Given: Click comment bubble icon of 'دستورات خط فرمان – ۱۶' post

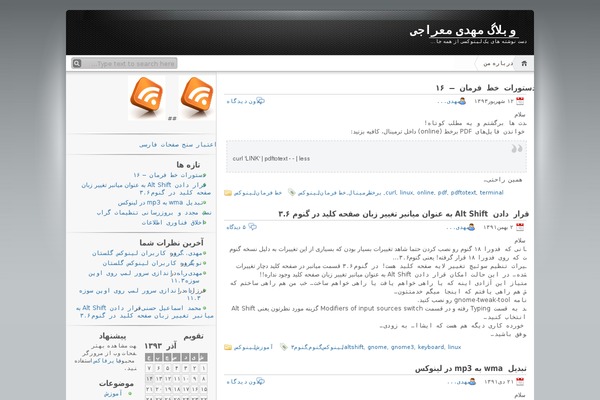Looking at the screenshot, I should [261, 101].
